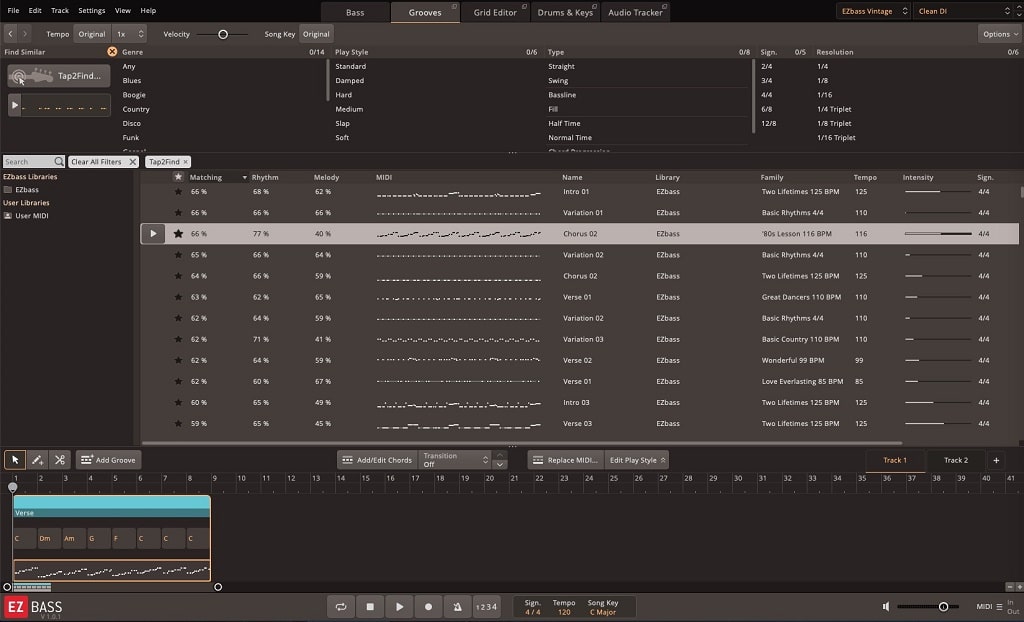1024x622 pixels.
Task: Open the Transition Off dropdown
Action: tap(455, 460)
